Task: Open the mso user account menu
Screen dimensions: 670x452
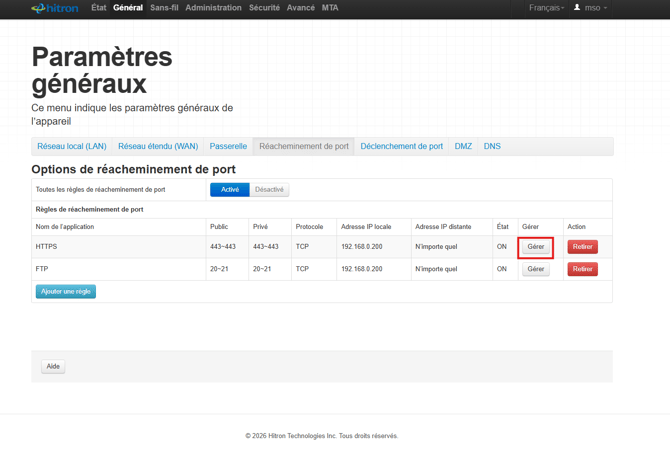Action: point(590,8)
